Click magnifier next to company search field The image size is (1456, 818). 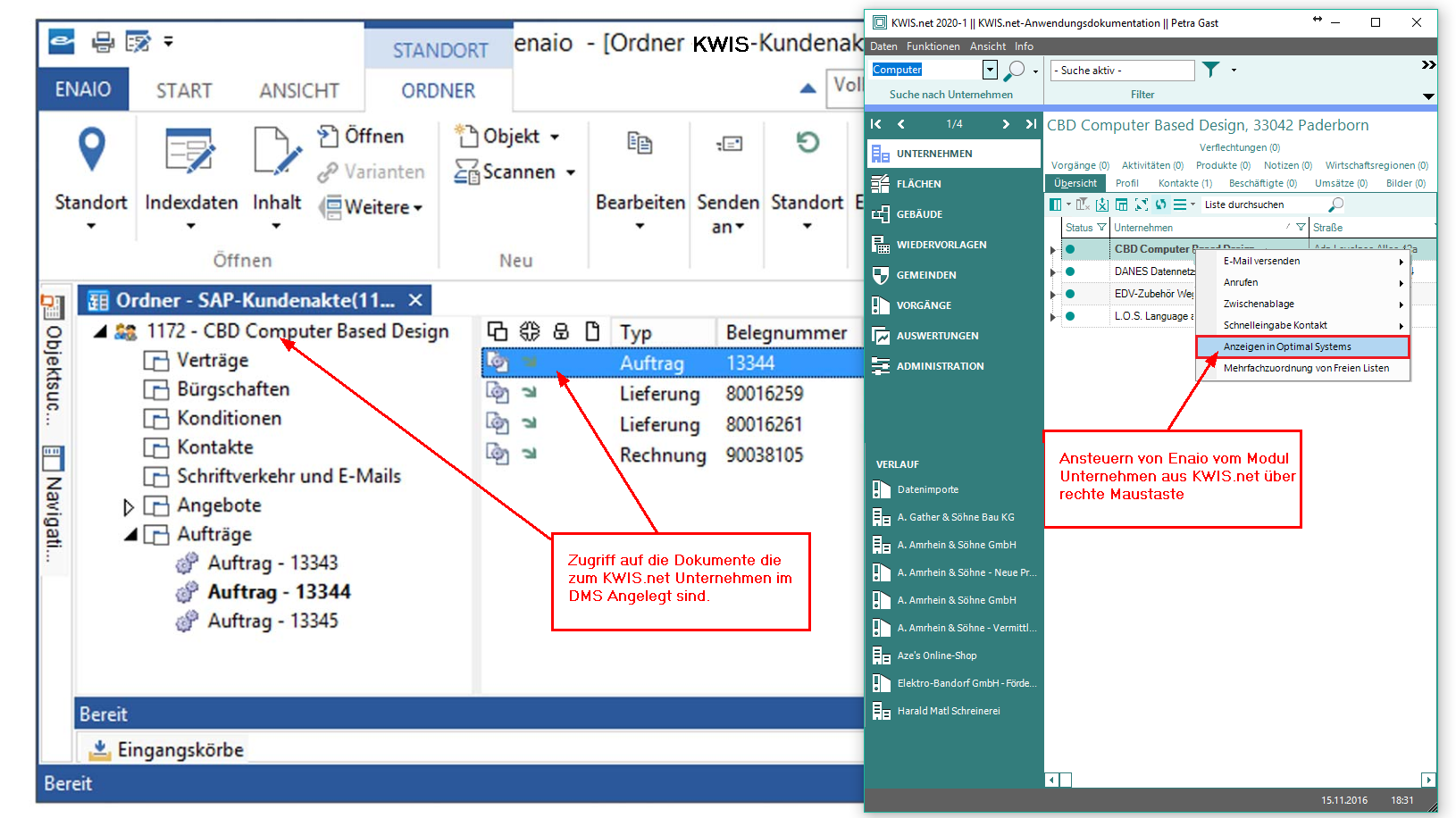(x=1015, y=70)
